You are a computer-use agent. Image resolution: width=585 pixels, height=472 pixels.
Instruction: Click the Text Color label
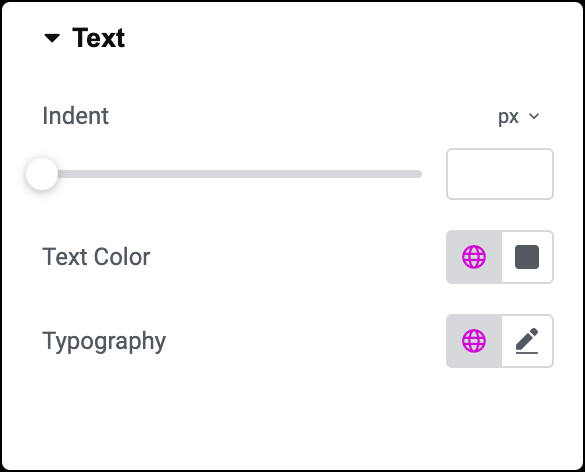96,257
